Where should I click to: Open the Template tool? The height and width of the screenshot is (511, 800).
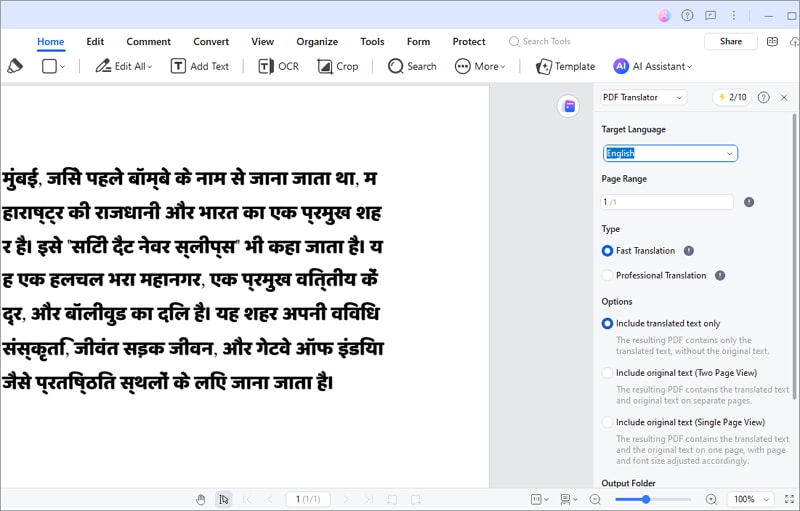tap(565, 66)
